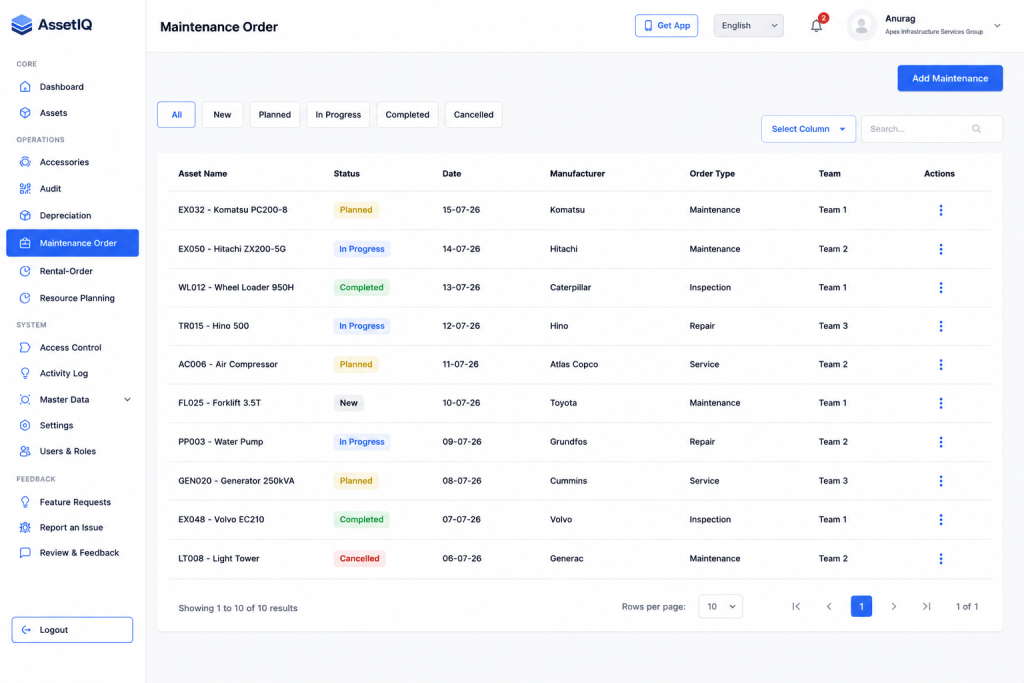
Task: Click the red Cancelled status badge
Action: (359, 559)
